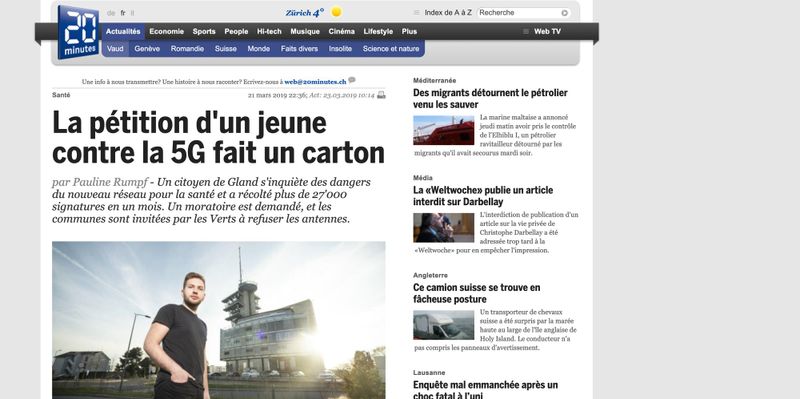Go to the Economie section
This screenshot has width=800, height=399.
point(166,32)
